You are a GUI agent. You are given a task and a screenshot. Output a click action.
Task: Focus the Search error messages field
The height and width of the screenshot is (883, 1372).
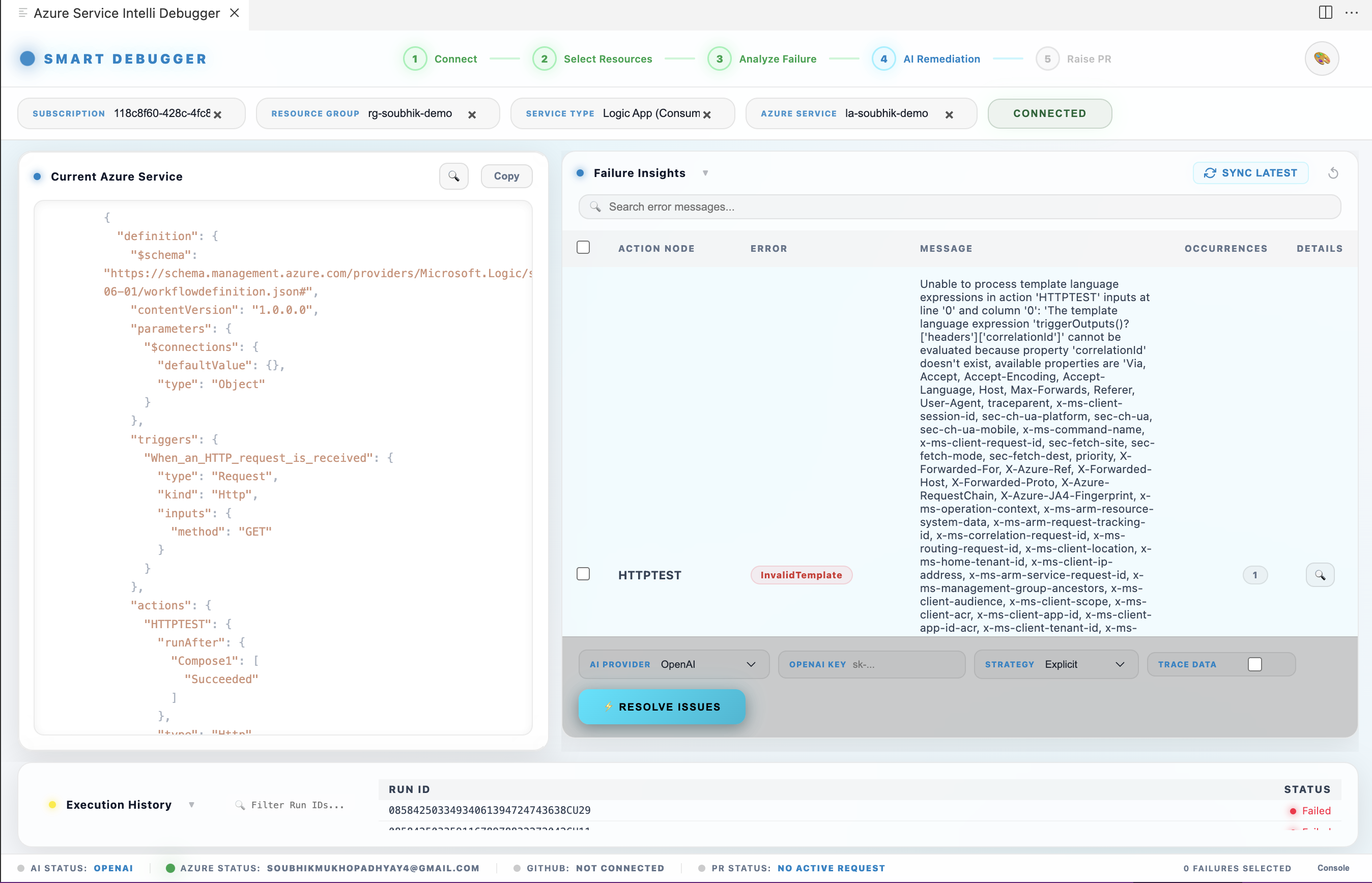tap(960, 207)
